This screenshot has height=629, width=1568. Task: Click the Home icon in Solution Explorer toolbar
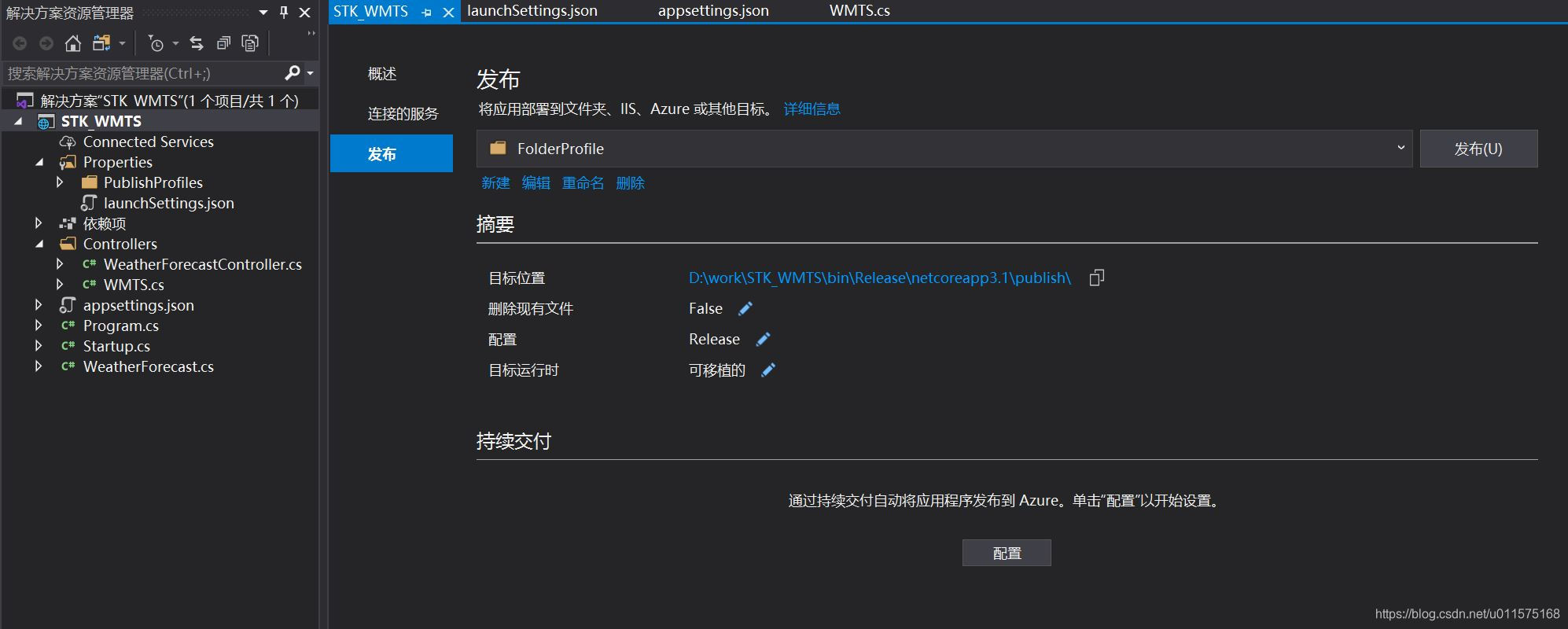pyautogui.click(x=73, y=43)
